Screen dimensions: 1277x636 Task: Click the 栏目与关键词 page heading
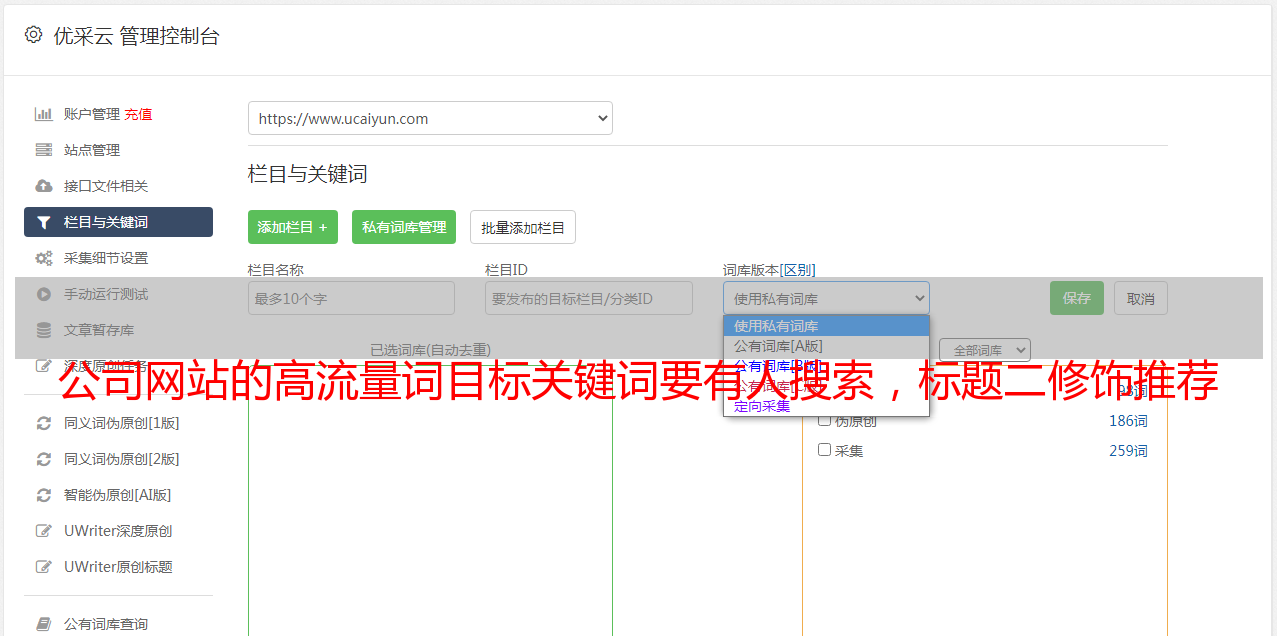pyautogui.click(x=308, y=174)
